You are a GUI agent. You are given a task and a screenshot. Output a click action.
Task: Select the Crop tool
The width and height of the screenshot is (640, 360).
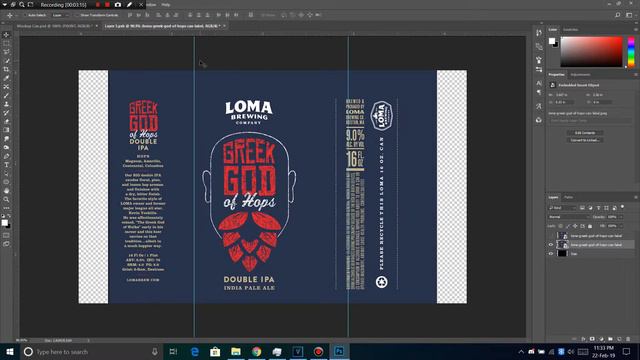coord(6,69)
